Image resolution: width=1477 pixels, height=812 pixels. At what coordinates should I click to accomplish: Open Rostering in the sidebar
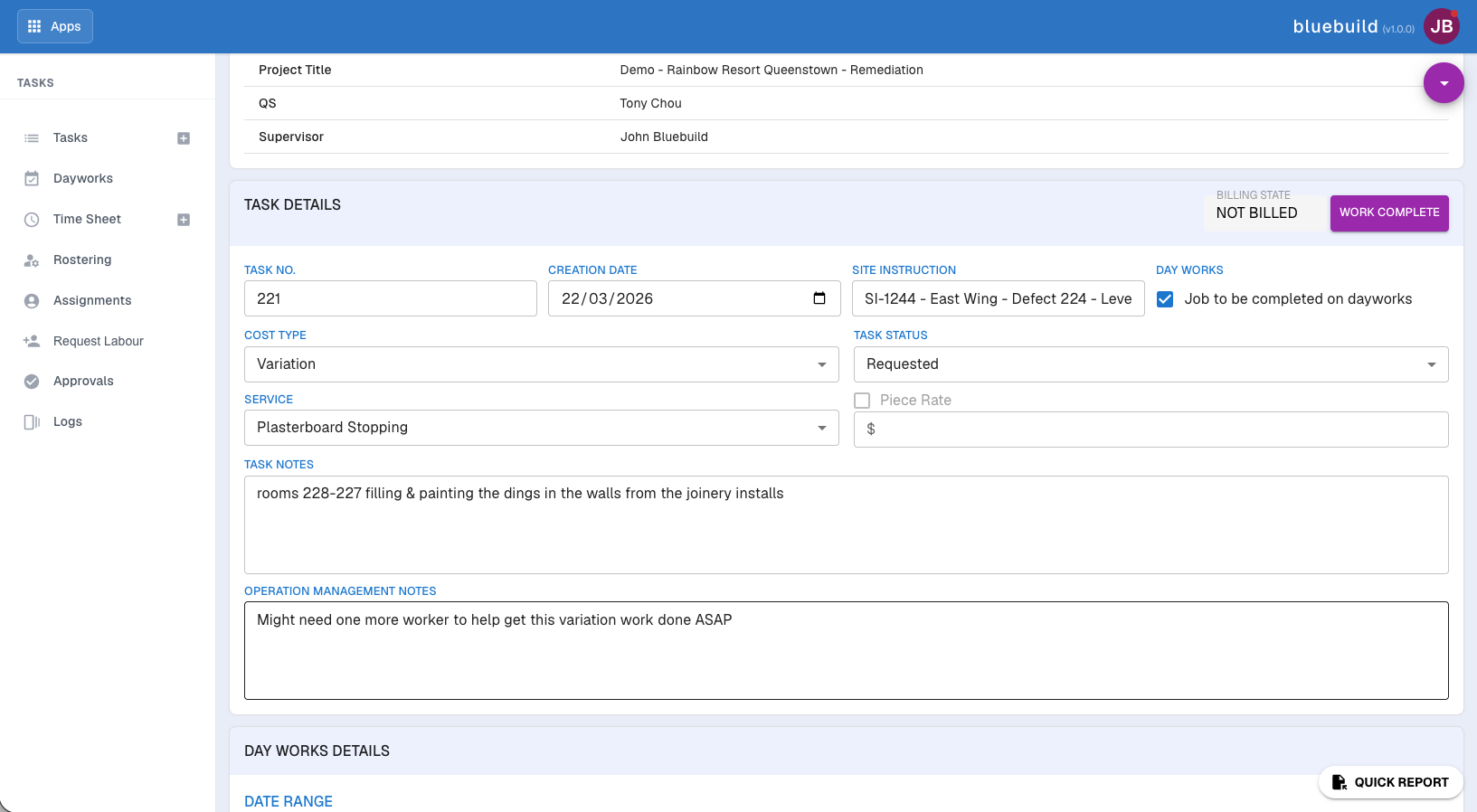(82, 260)
